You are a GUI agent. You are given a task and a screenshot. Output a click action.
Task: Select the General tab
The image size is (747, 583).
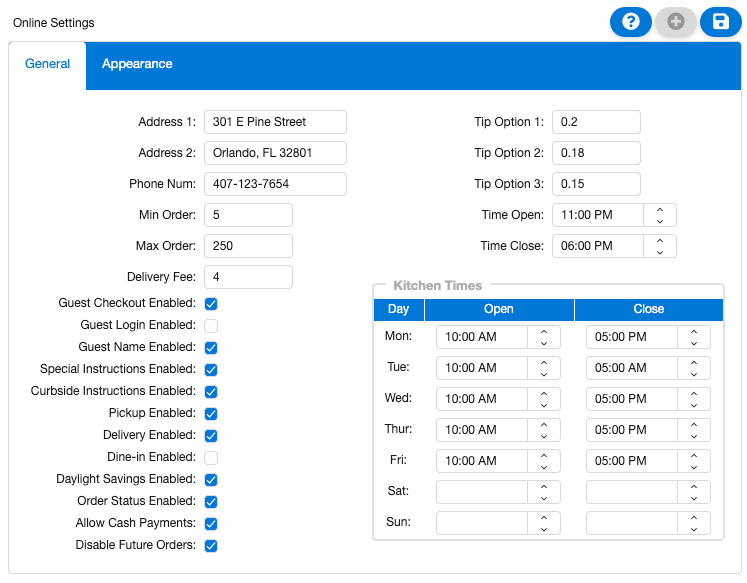click(48, 64)
